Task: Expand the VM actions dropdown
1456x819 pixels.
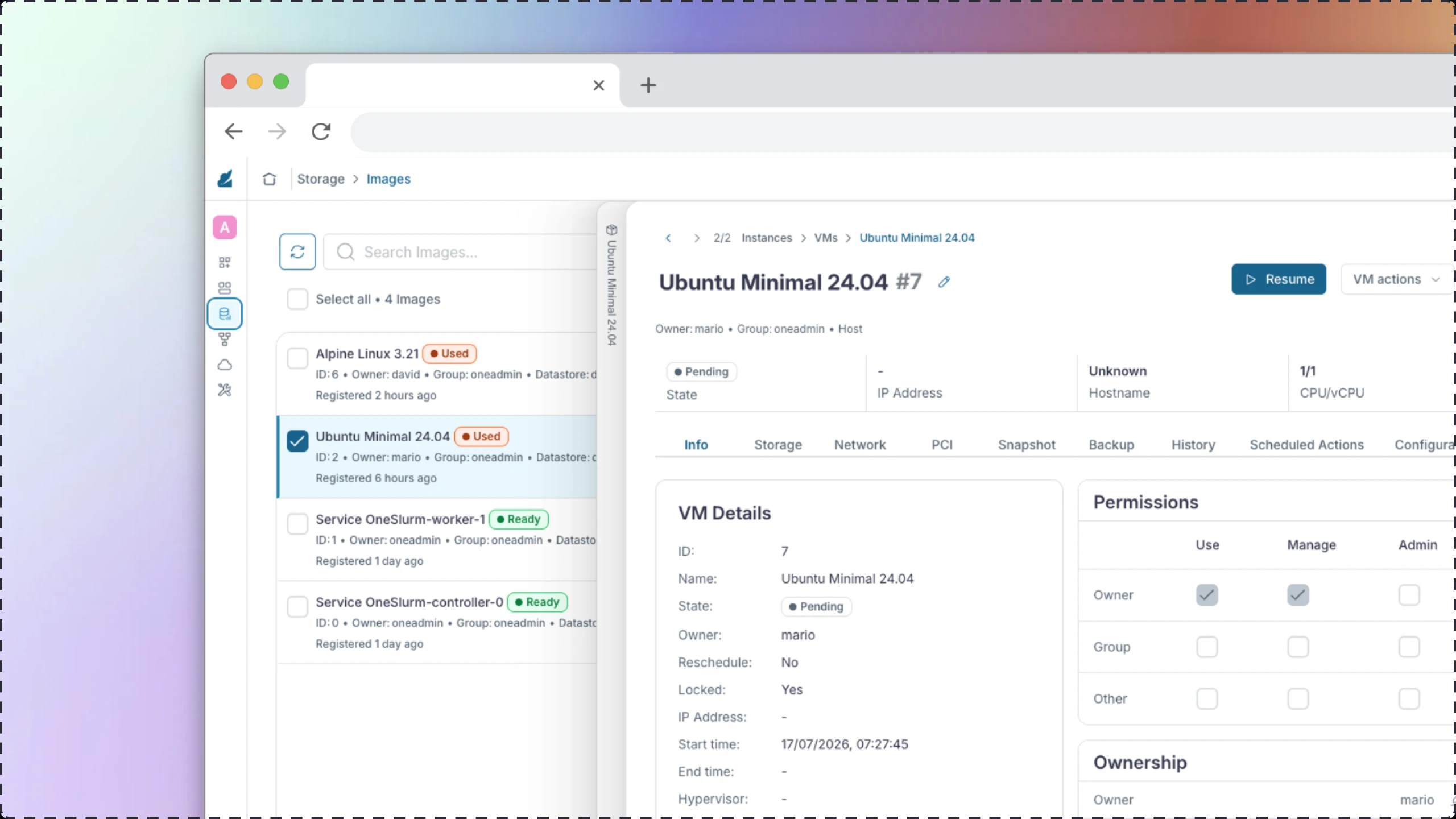Action: click(1397, 279)
